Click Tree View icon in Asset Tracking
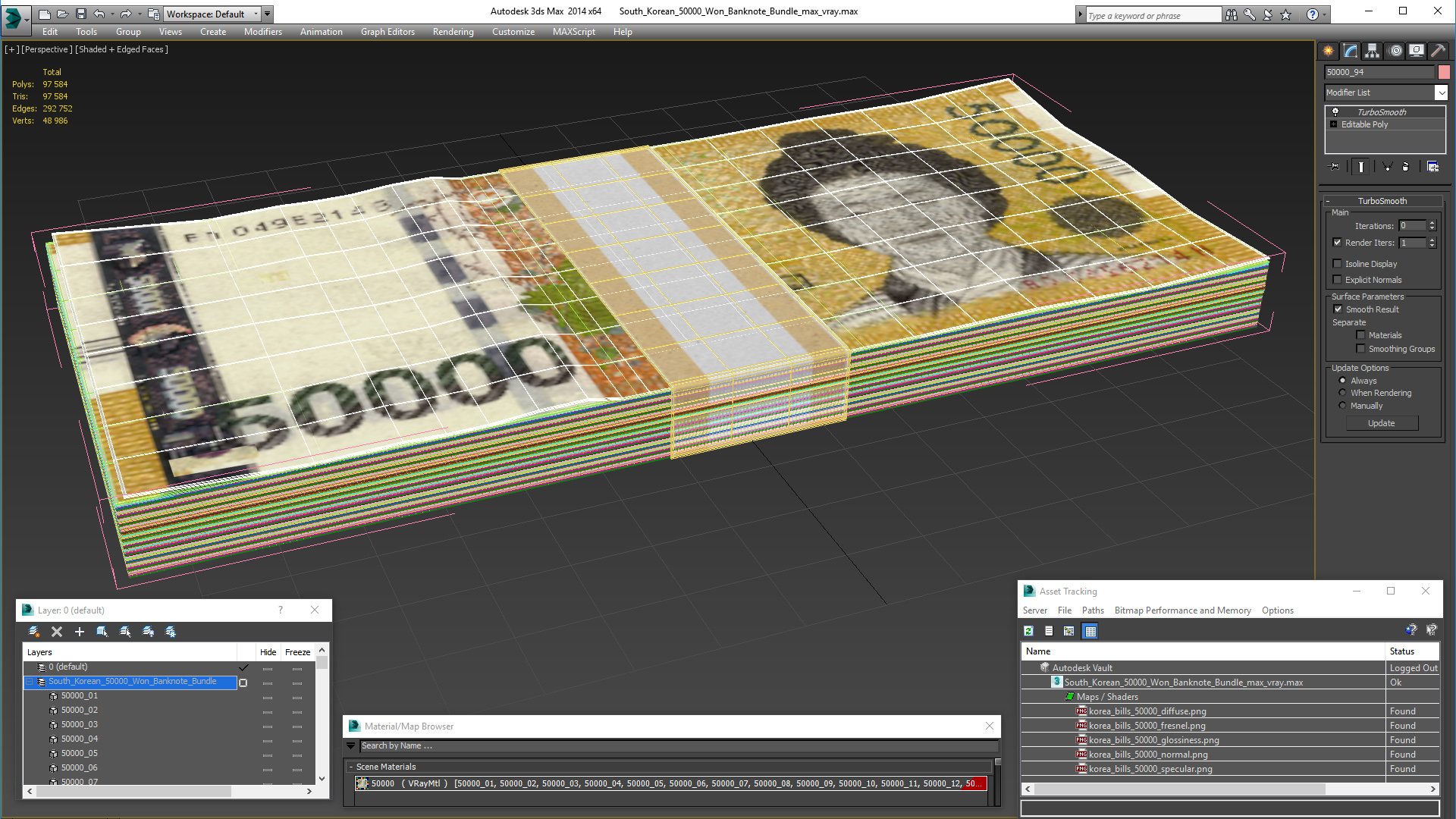The height and width of the screenshot is (819, 1456). [1069, 631]
